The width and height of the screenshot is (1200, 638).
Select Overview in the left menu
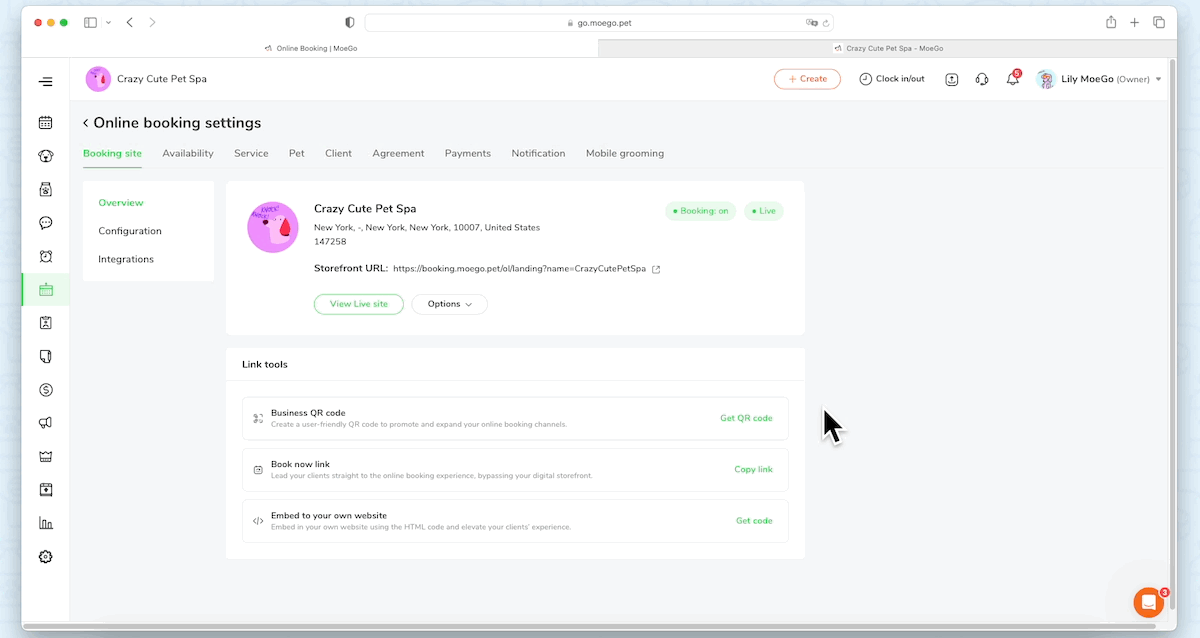[x=121, y=203]
